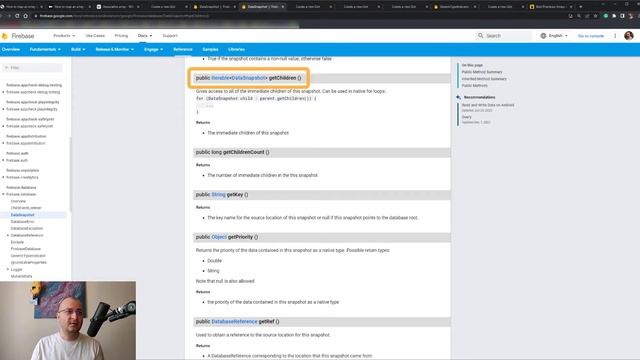Open the Use Cases menu item
640x360 pixels.
coord(95,36)
